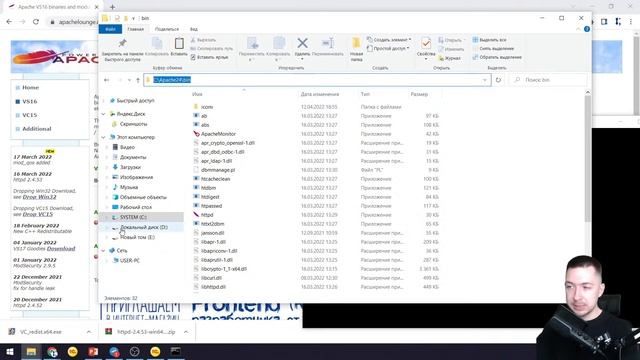
Task: Select the iconv folder in file list
Action: coord(207,107)
